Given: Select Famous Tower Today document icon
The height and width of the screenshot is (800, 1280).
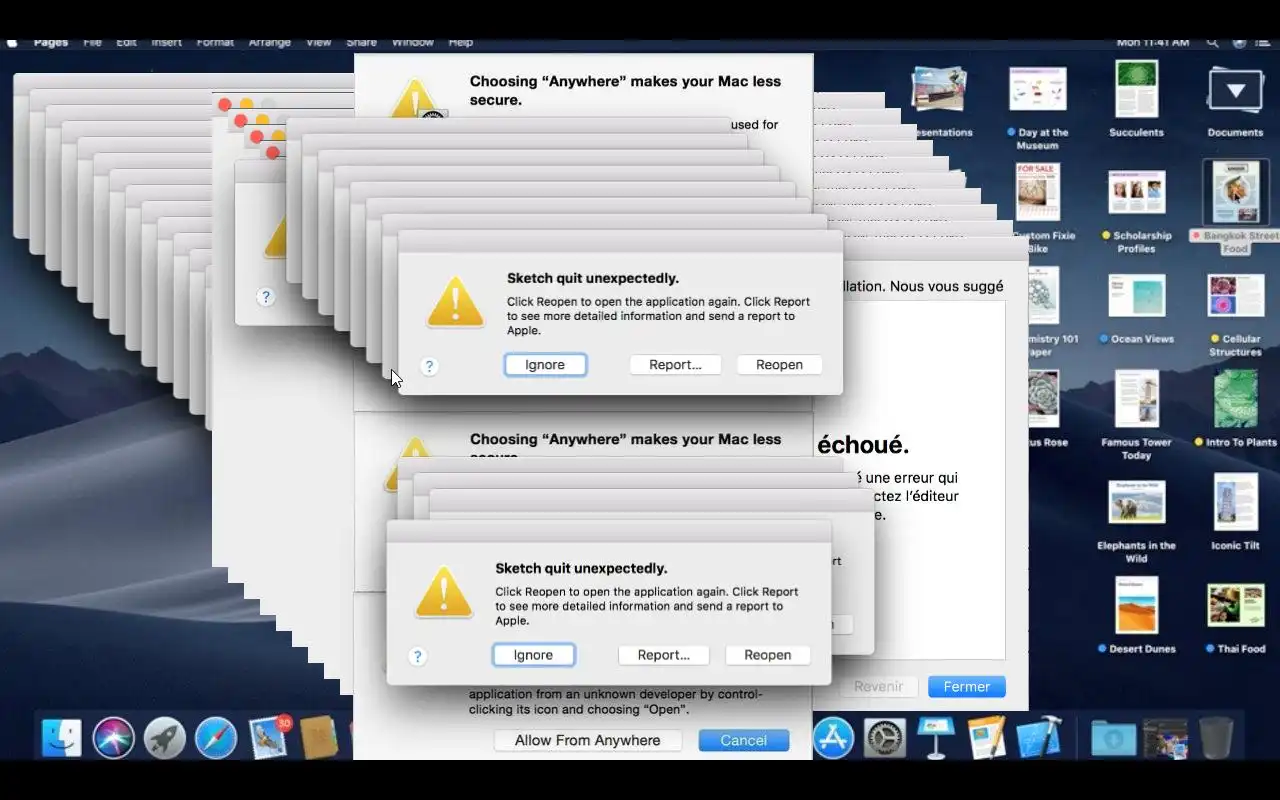Looking at the screenshot, I should coord(1136,399).
